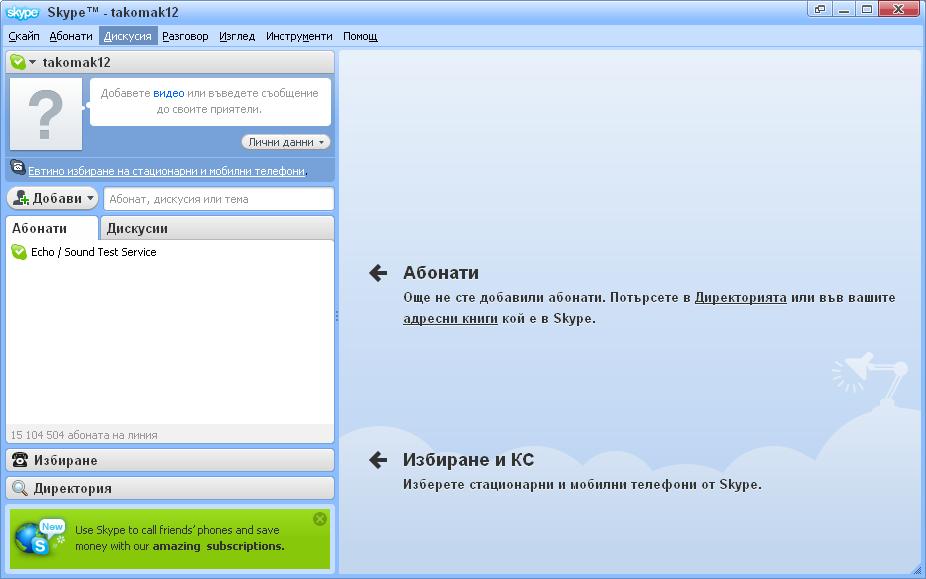Expand the status dropdown arrow next to takomak12
The width and height of the screenshot is (926, 579).
click(x=32, y=62)
